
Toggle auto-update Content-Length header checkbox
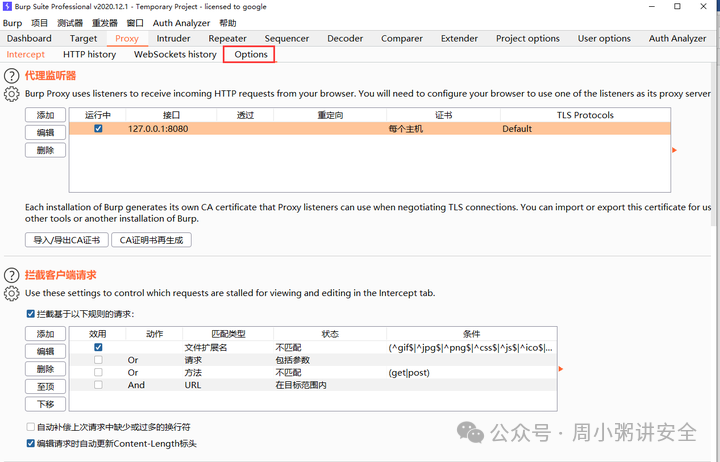(31, 444)
